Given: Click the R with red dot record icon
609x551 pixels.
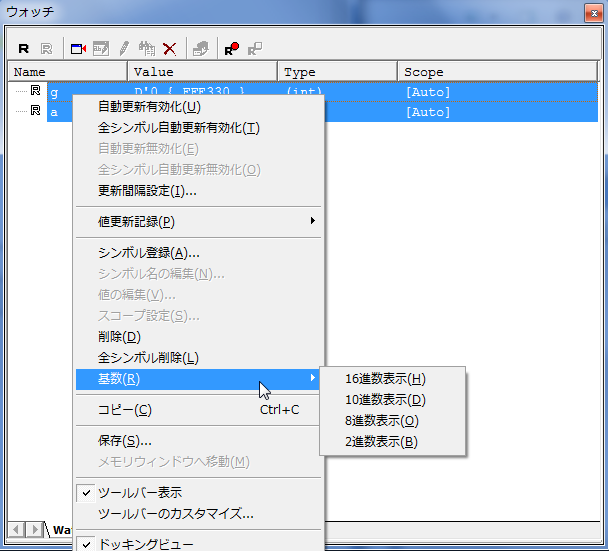Looking at the screenshot, I should (231, 48).
